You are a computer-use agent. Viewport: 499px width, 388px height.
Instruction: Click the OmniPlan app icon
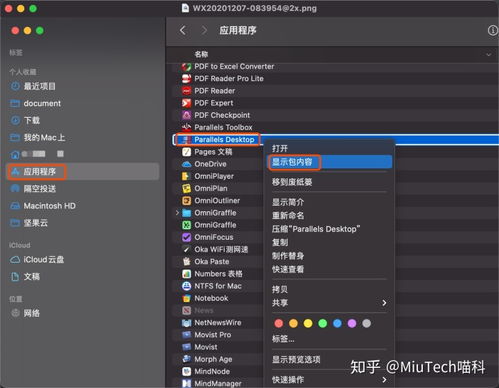pos(186,188)
